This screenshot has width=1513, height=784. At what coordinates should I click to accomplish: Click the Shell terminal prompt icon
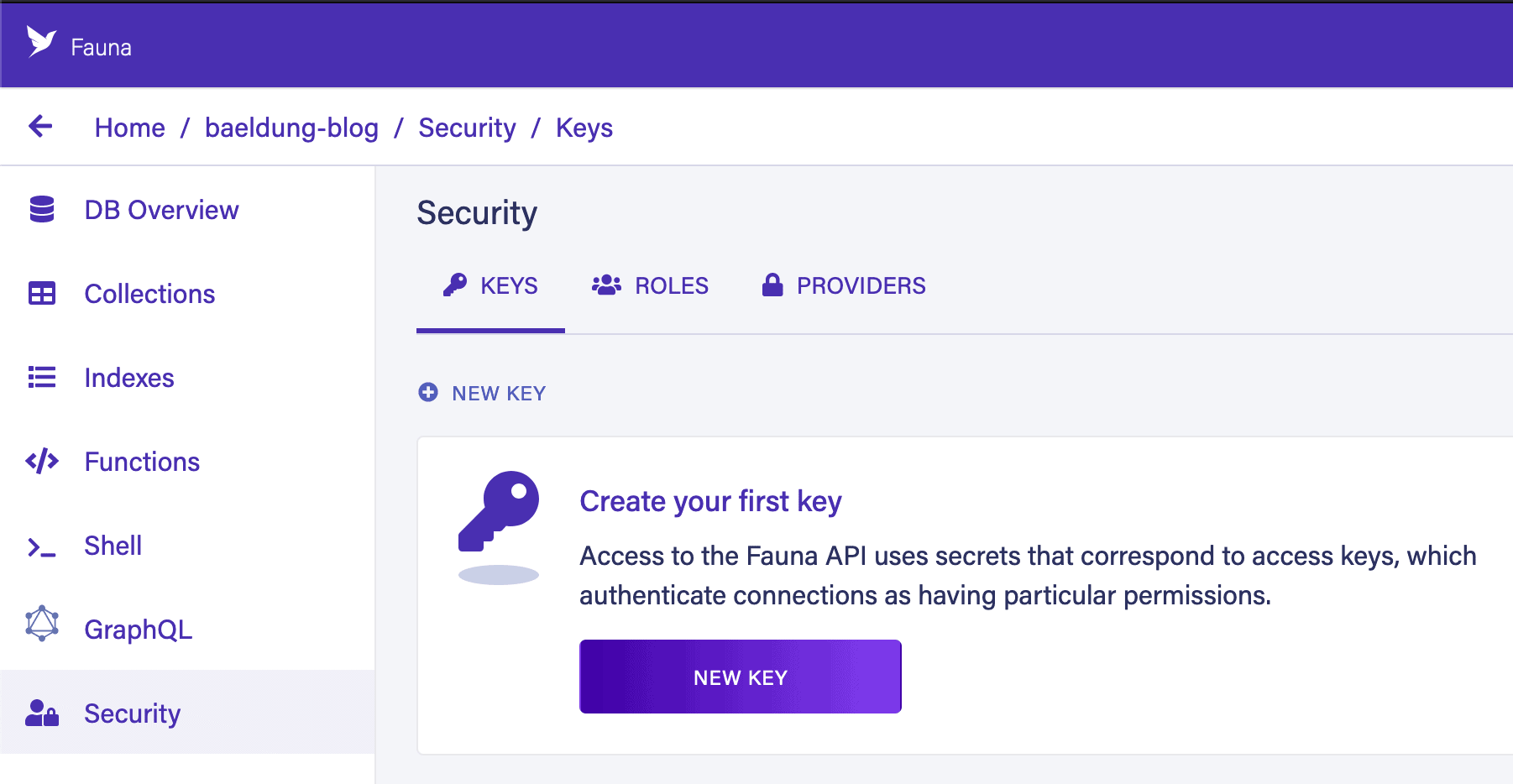click(x=42, y=548)
